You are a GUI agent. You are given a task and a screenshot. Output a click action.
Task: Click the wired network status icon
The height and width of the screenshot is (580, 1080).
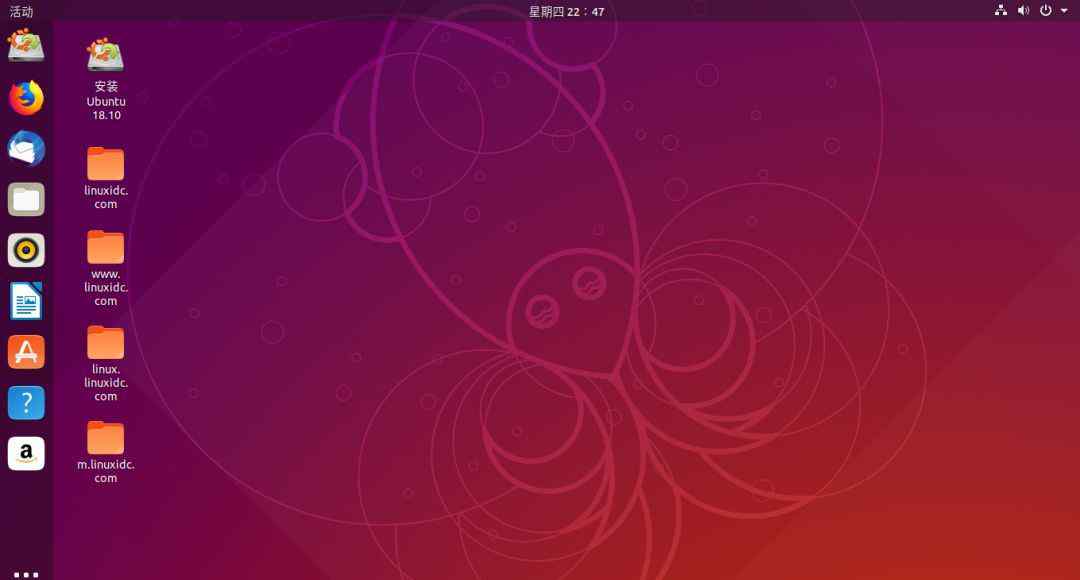pos(1001,11)
